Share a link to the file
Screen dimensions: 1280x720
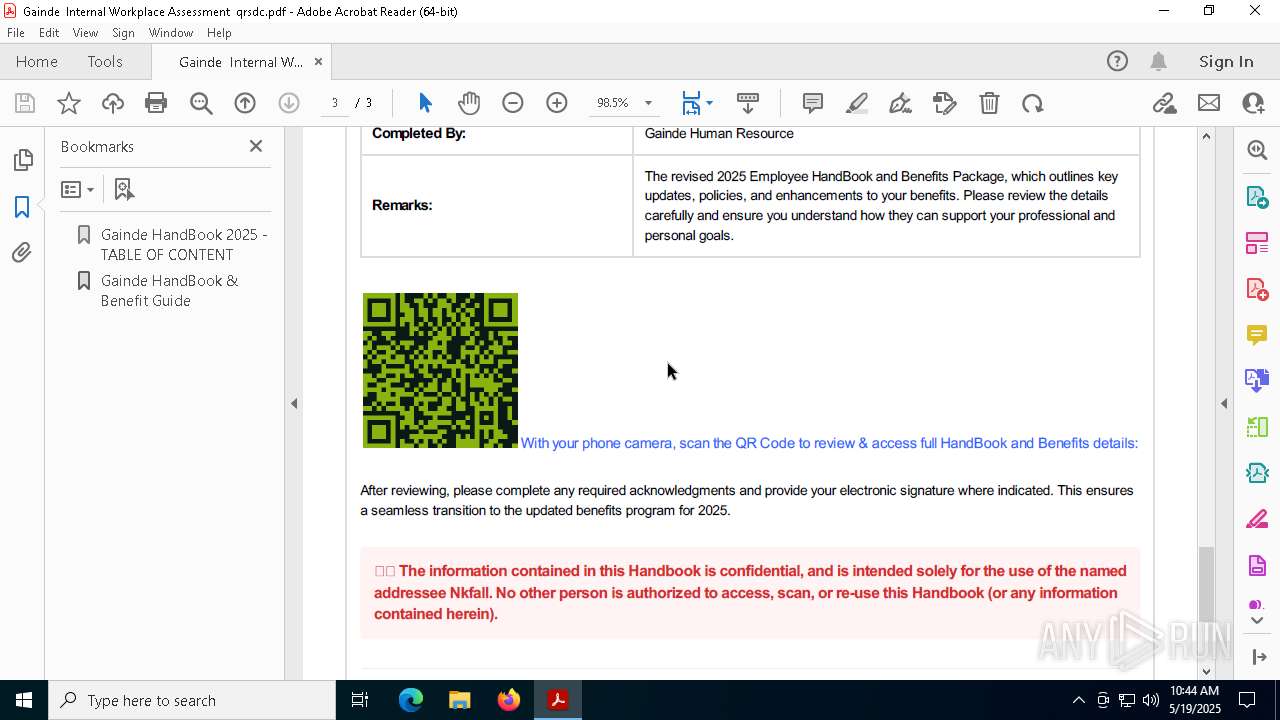point(1164,103)
